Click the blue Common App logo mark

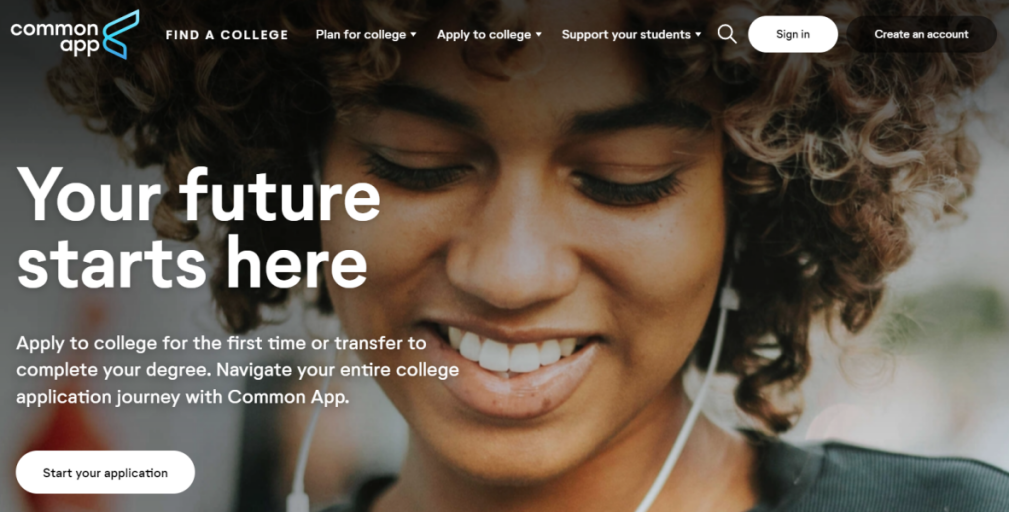[x=121, y=33]
